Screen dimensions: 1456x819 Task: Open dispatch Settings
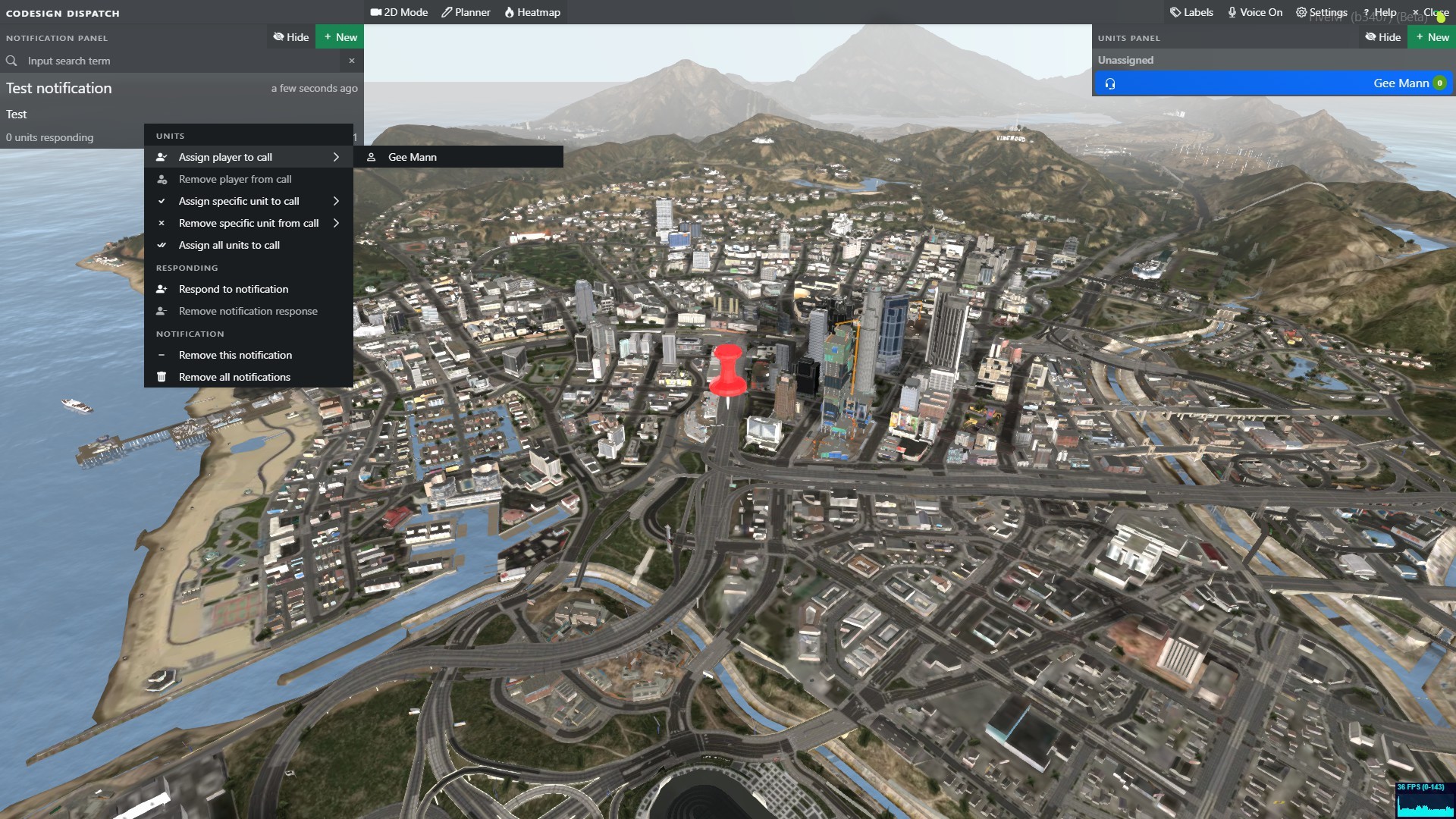tap(1321, 12)
